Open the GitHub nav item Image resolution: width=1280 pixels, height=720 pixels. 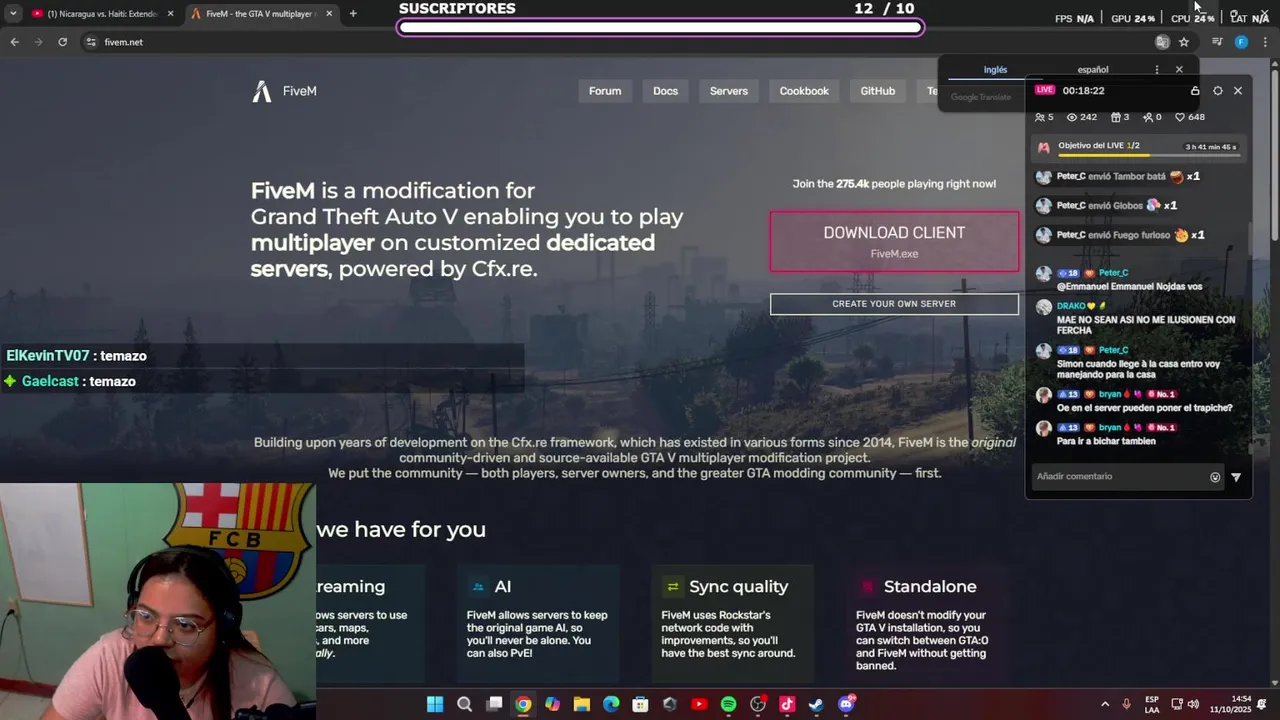tap(878, 91)
